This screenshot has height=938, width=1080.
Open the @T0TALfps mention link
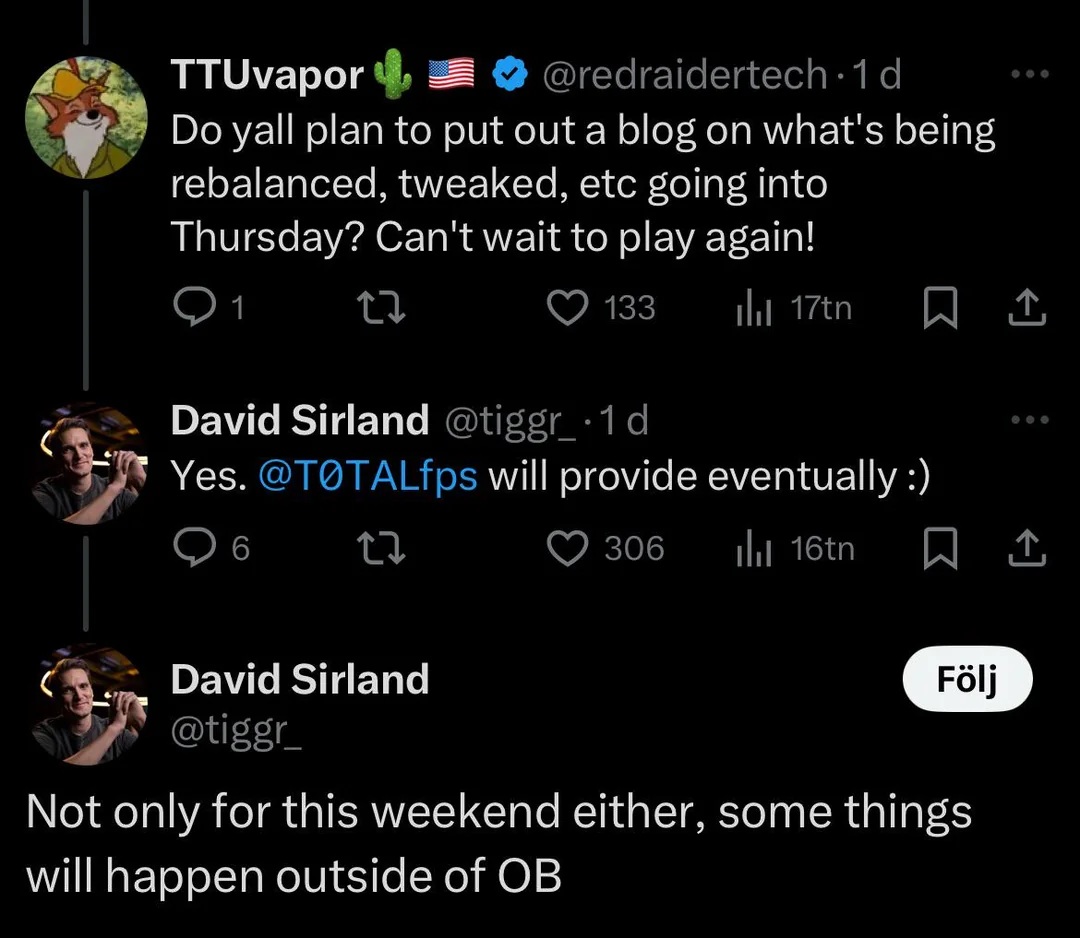(x=368, y=476)
